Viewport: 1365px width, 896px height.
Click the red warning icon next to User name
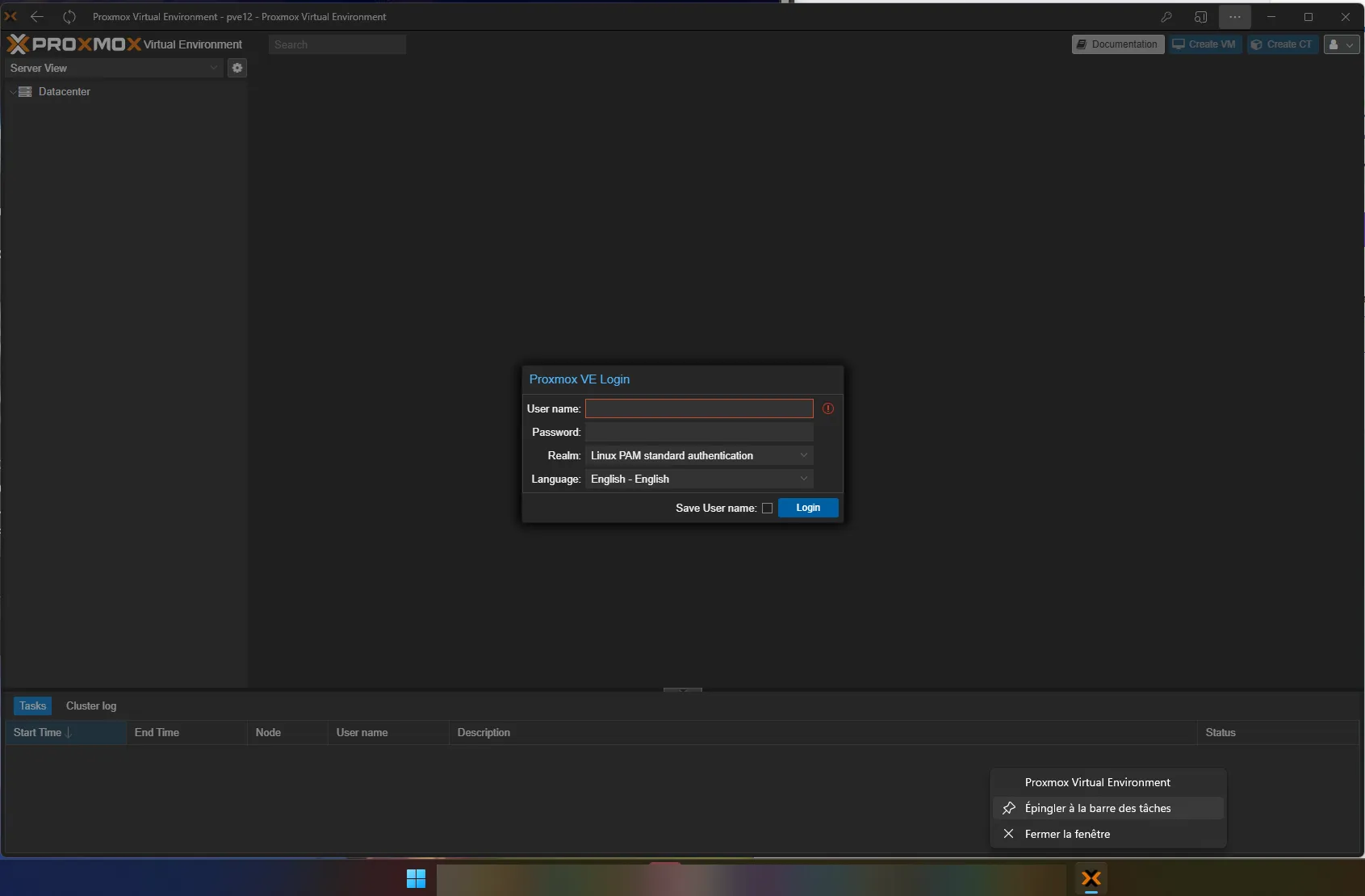pos(827,409)
